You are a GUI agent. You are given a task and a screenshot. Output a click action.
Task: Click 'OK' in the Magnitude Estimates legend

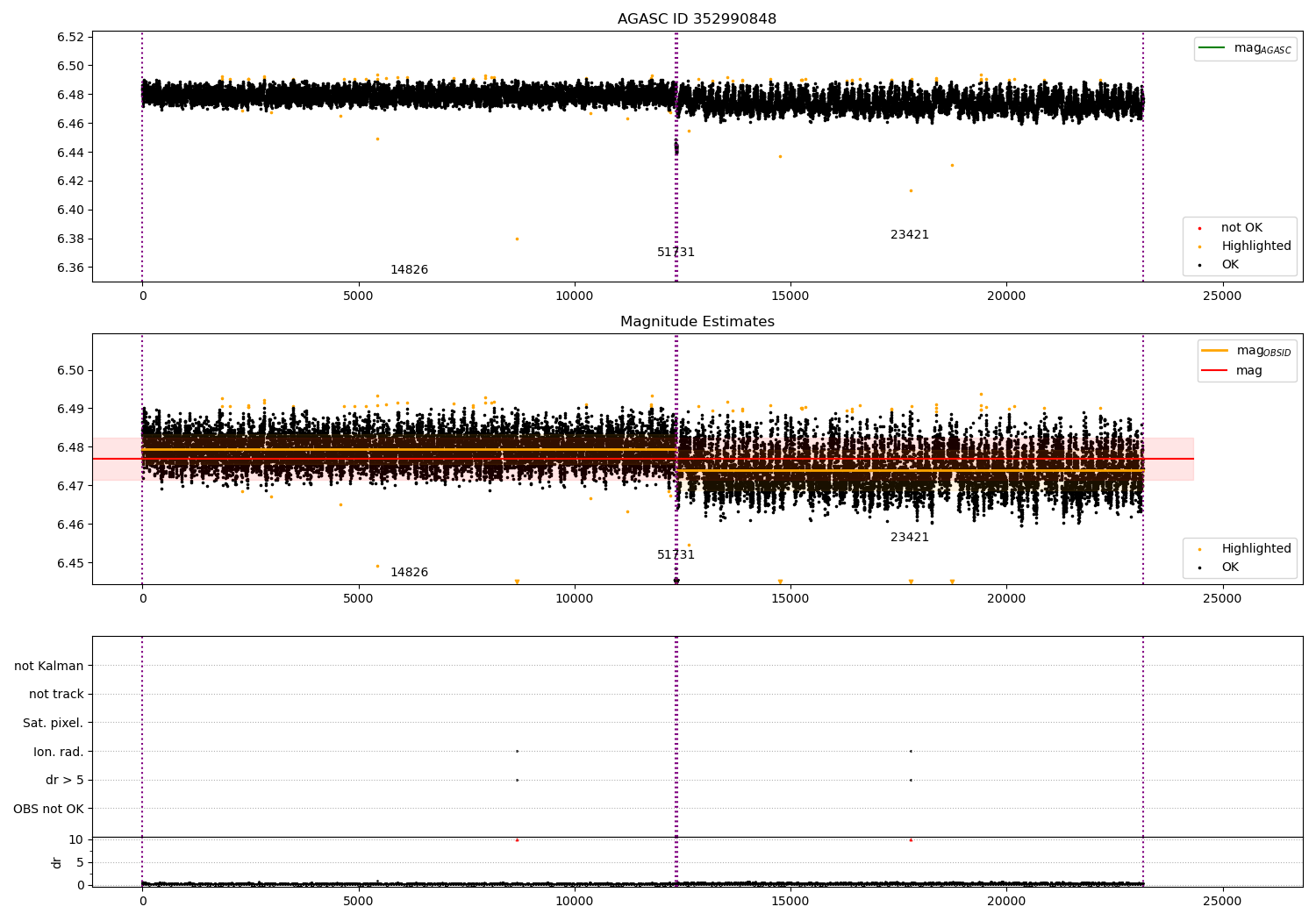tap(1230, 568)
